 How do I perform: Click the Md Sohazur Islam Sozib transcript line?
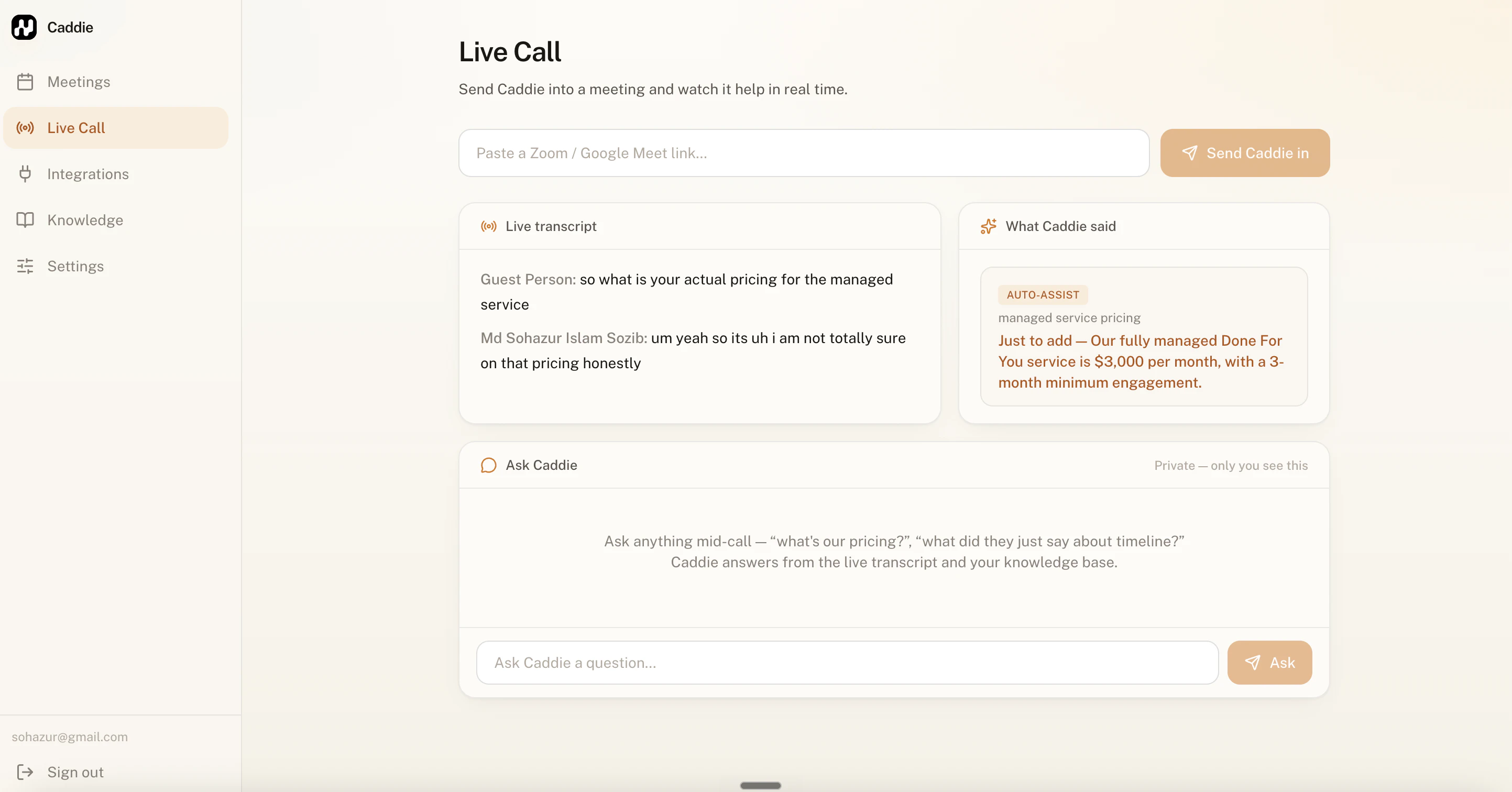coord(693,350)
